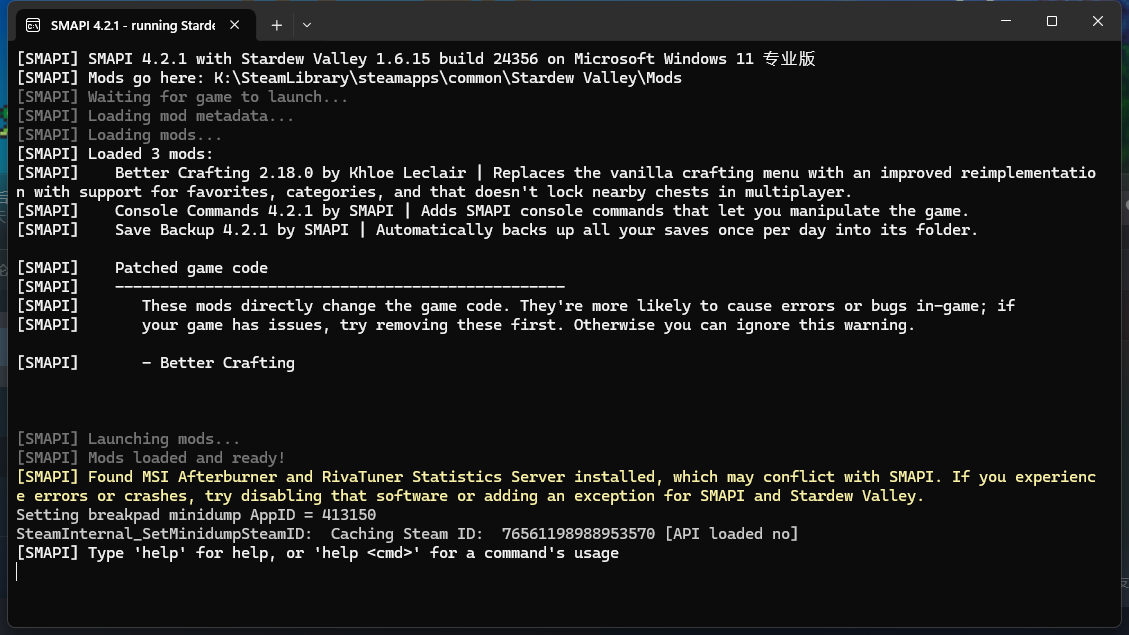1129x635 pixels.
Task: Close the SMAPI 4.2.1 tab
Action: tap(236, 24)
